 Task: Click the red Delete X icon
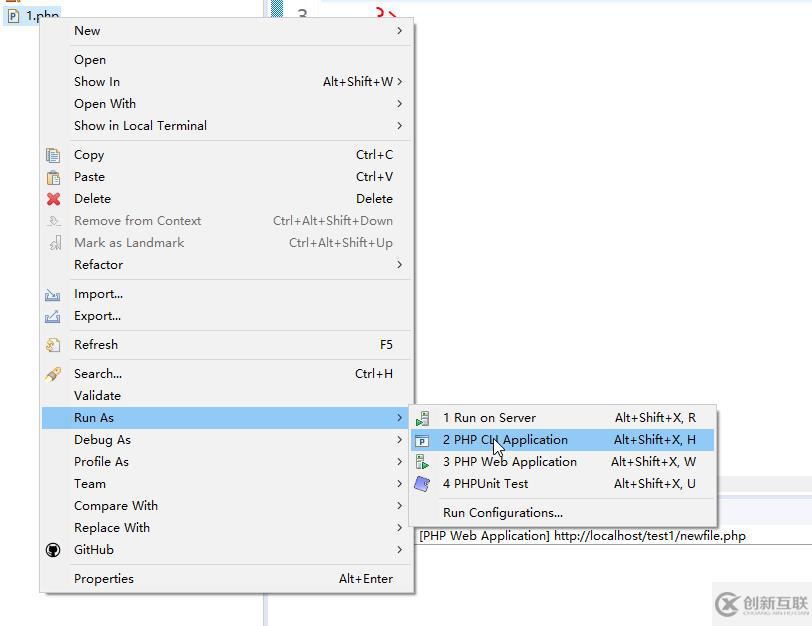[x=53, y=199]
